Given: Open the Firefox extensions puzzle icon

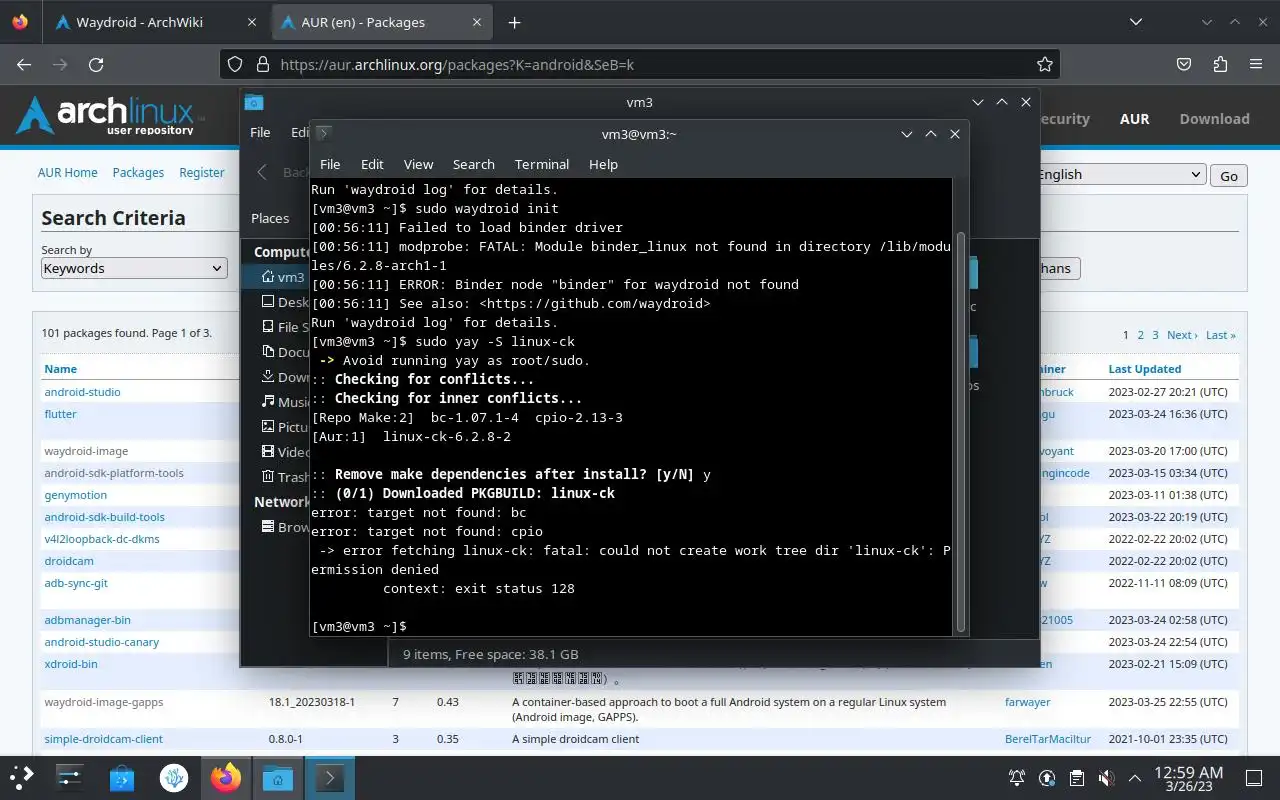Looking at the screenshot, I should click(x=1219, y=64).
